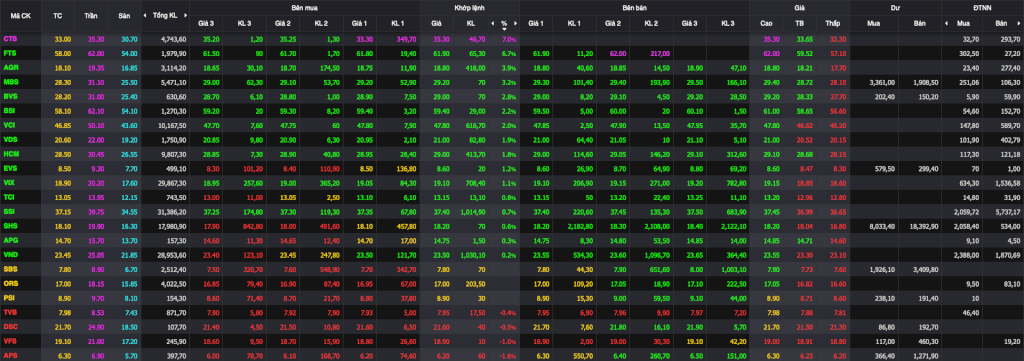Toggle the sort indicator under % header

tap(504, 29)
